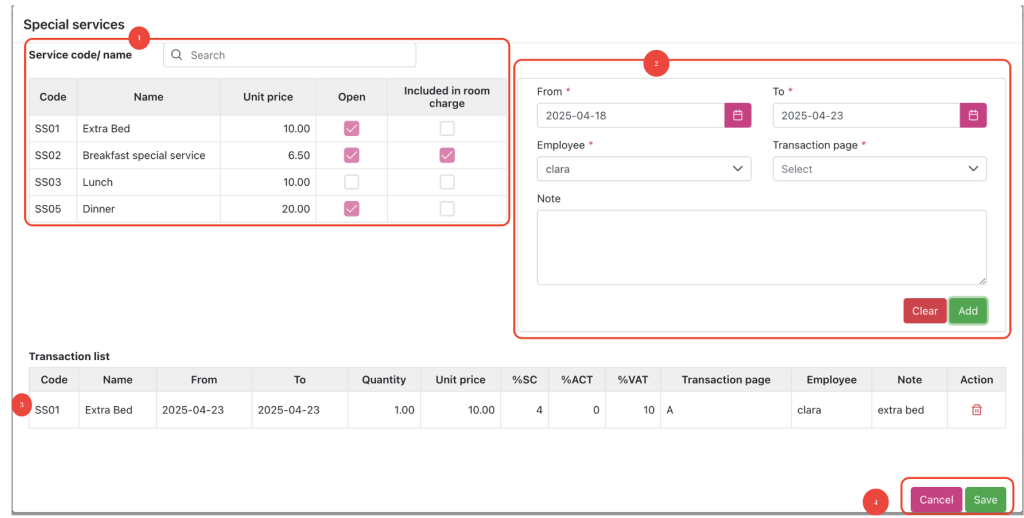Delete the Extra Bed transaction row
Image resolution: width=1024 pixels, height=518 pixels.
(x=976, y=410)
